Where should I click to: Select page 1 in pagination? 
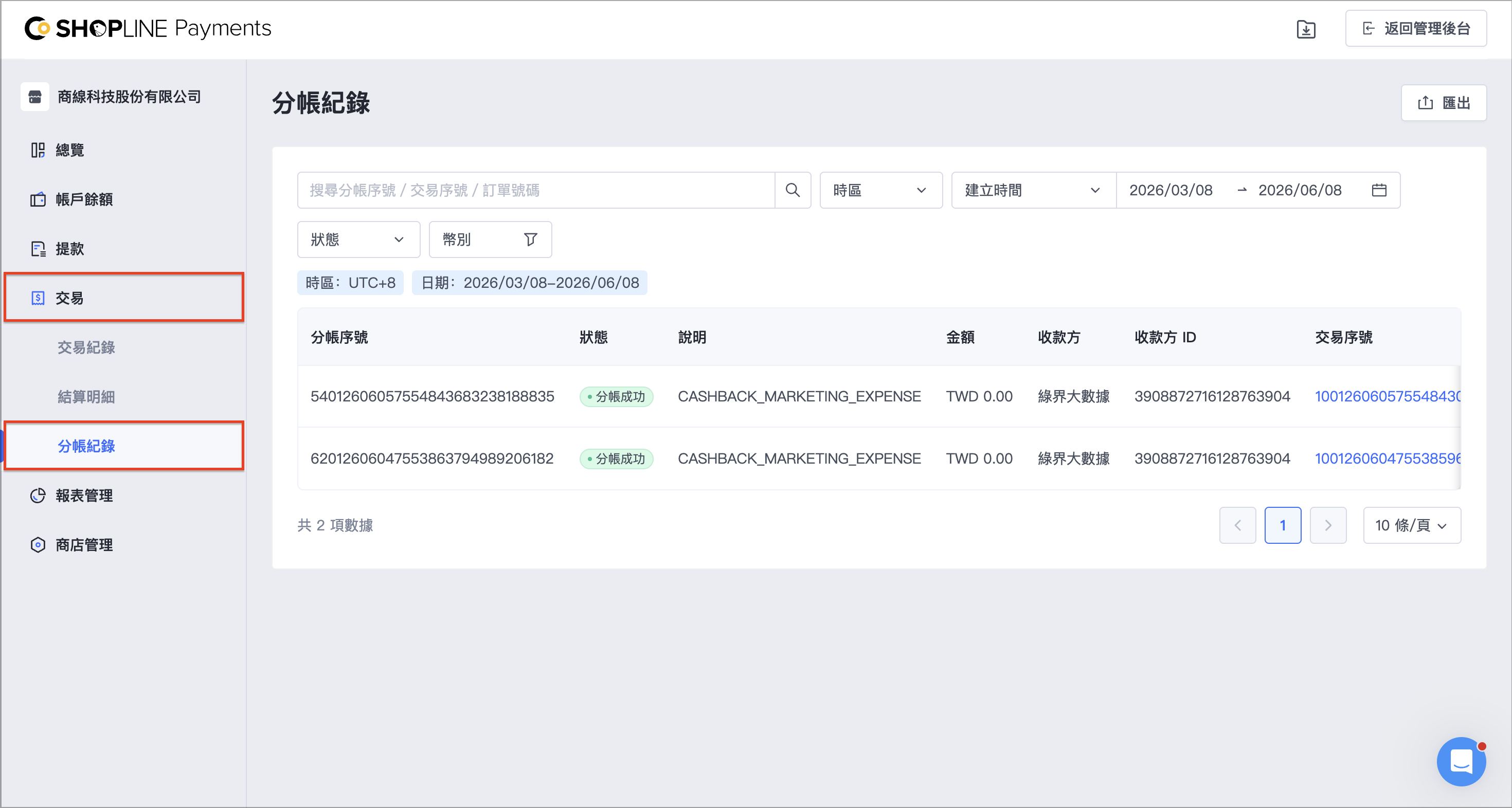click(1283, 525)
